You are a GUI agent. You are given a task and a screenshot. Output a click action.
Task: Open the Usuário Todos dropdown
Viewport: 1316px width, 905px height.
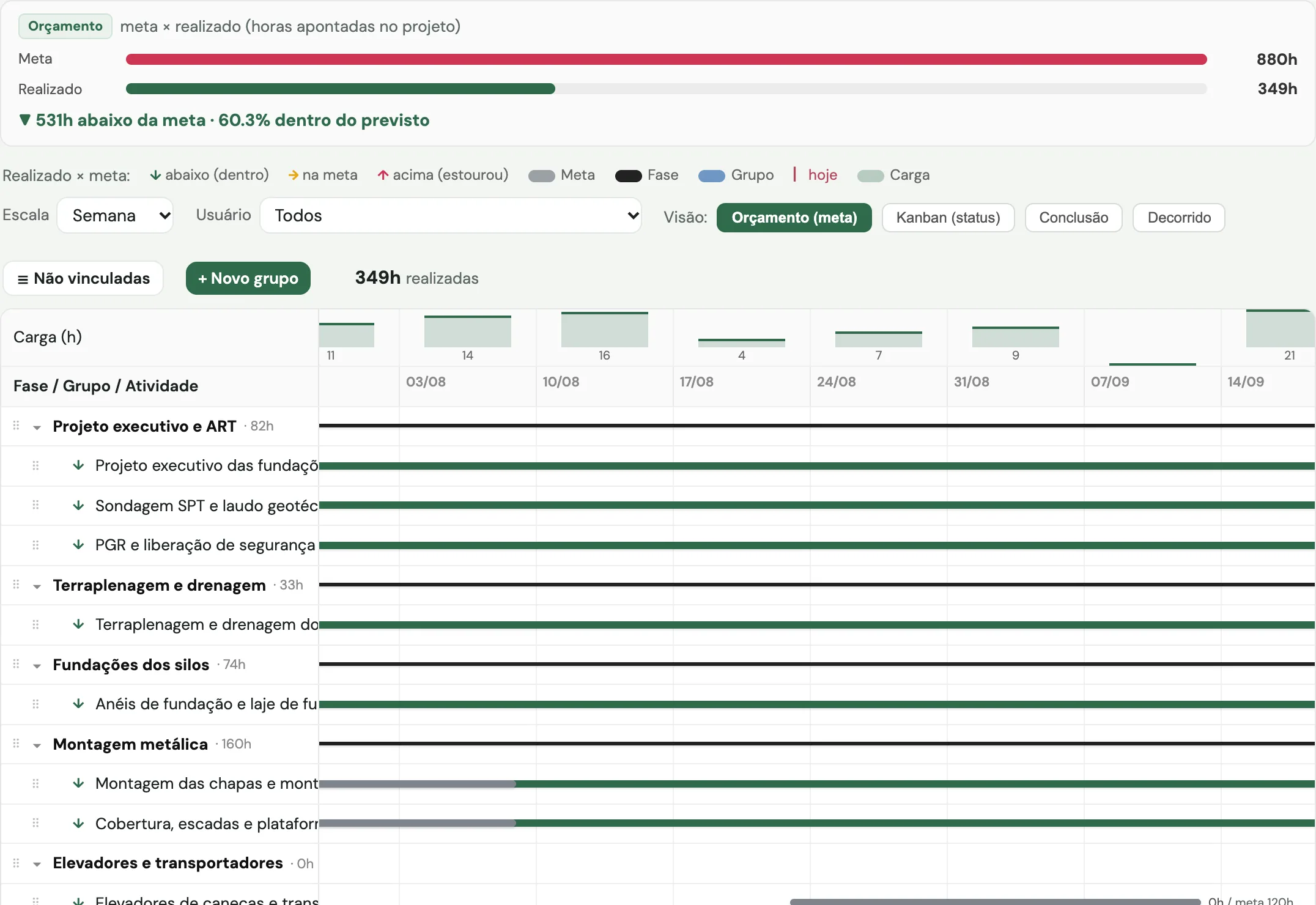click(451, 215)
